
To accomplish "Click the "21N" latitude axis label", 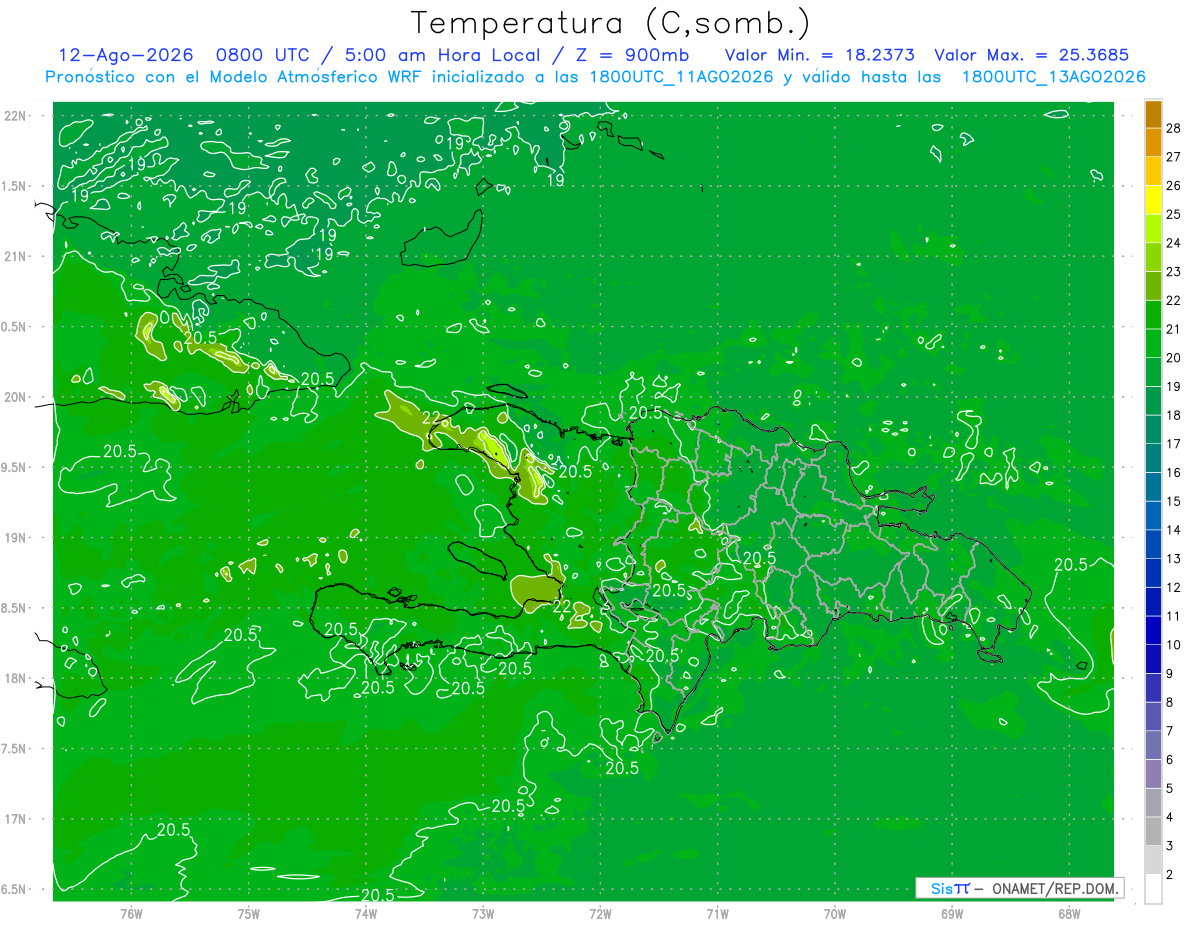I will point(16,256).
